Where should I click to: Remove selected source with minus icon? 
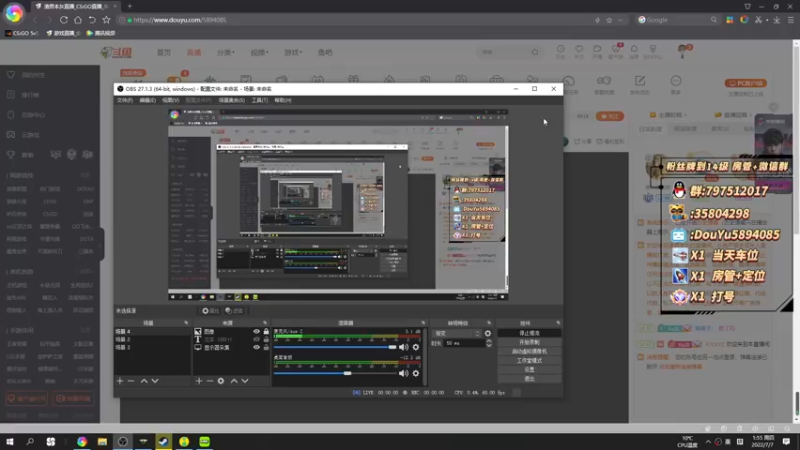[x=210, y=381]
